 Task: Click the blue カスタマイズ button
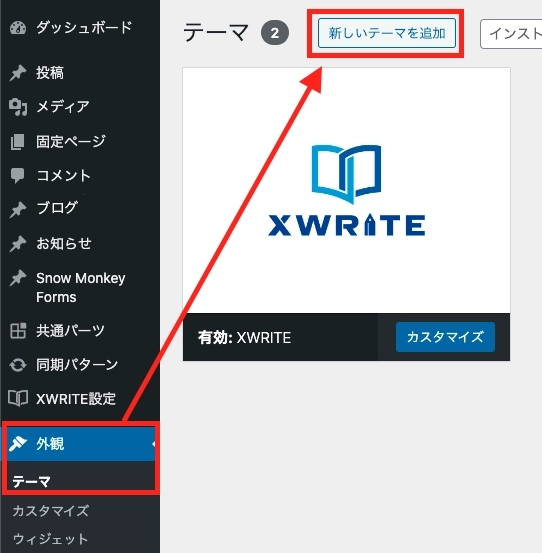click(x=445, y=337)
